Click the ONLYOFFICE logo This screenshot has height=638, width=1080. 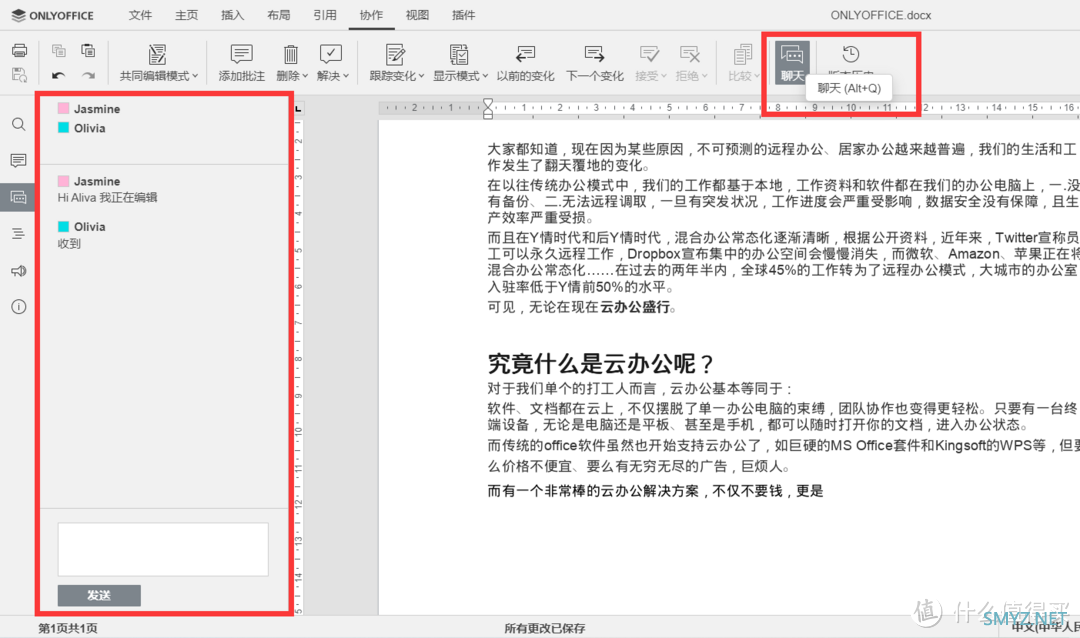[x=53, y=15]
